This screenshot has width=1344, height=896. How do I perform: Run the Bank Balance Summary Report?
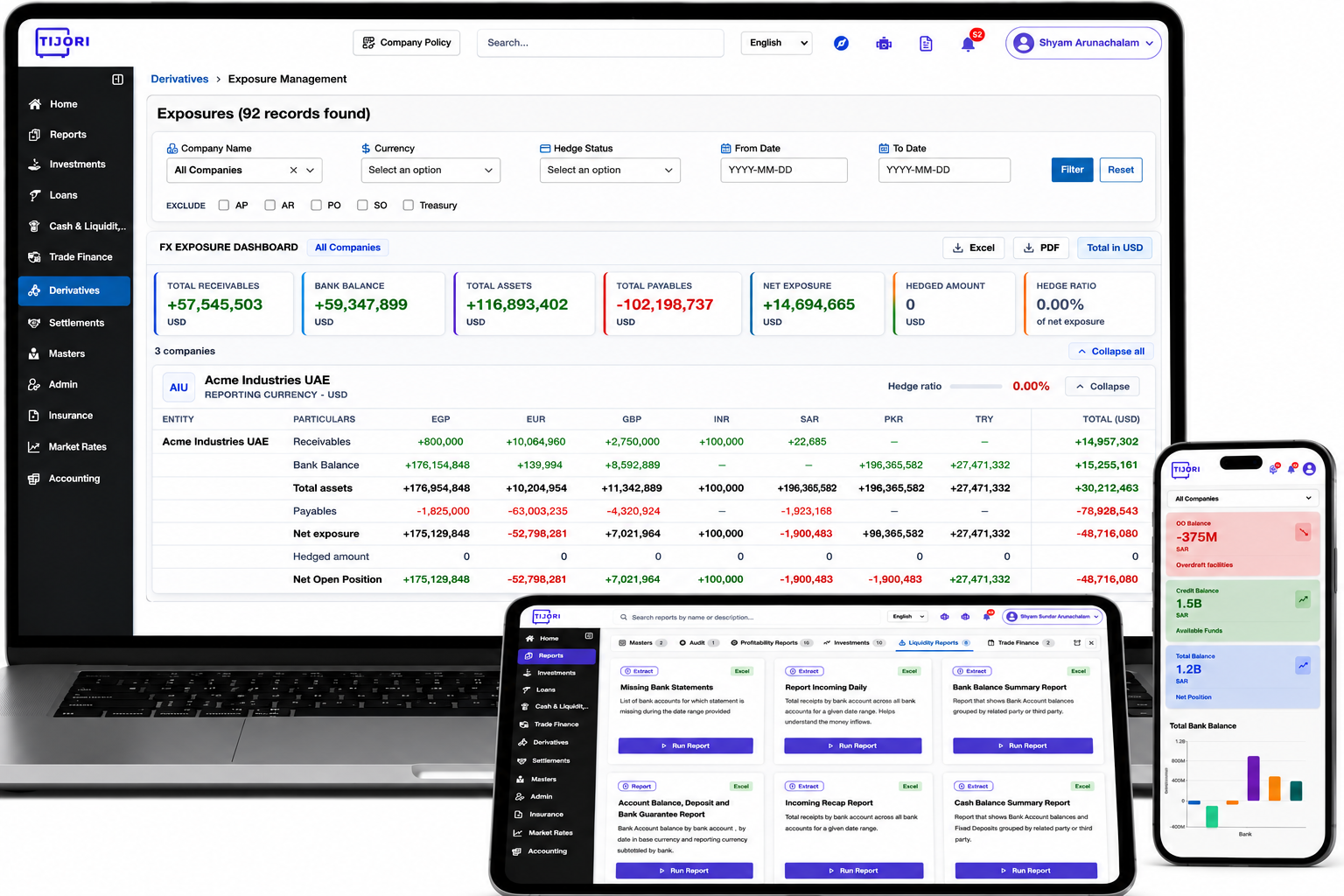(1022, 746)
